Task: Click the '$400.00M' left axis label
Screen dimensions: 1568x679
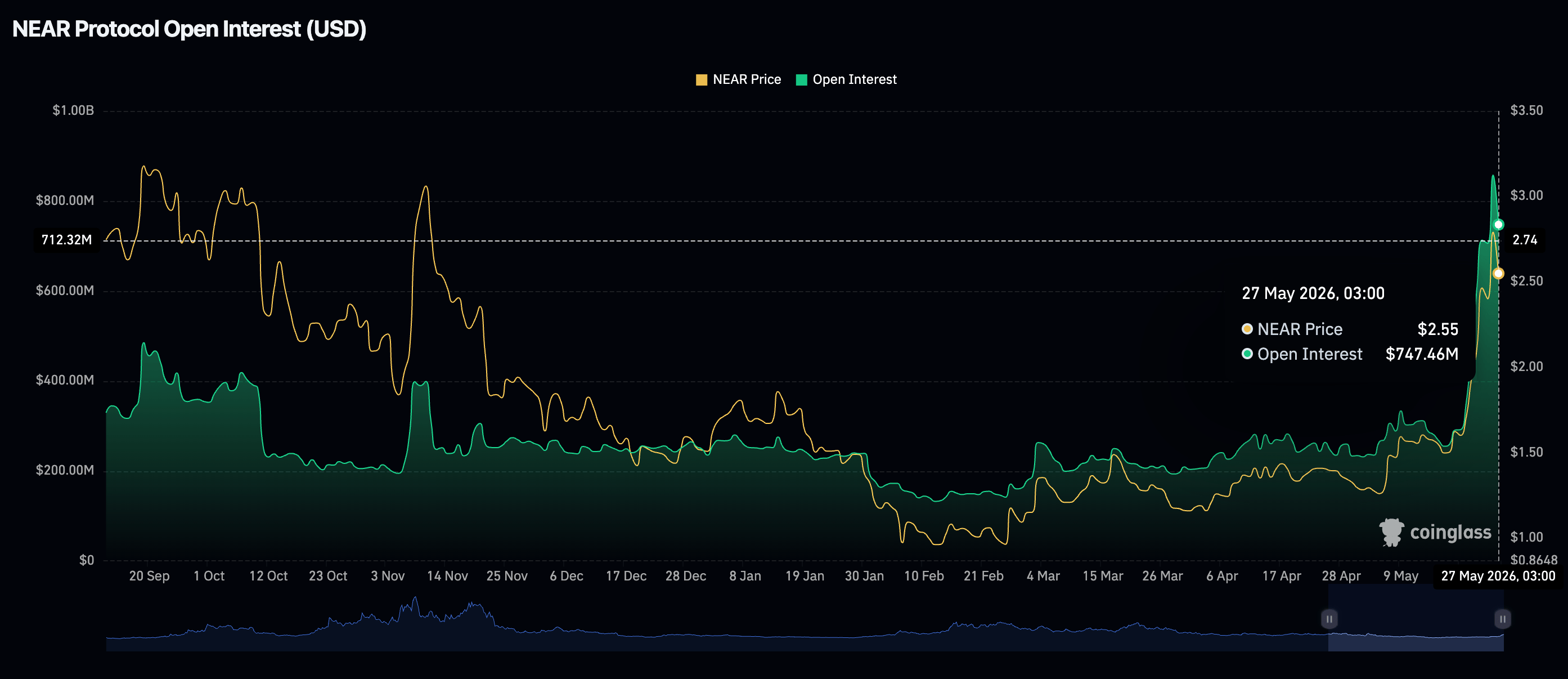Action: pos(65,380)
